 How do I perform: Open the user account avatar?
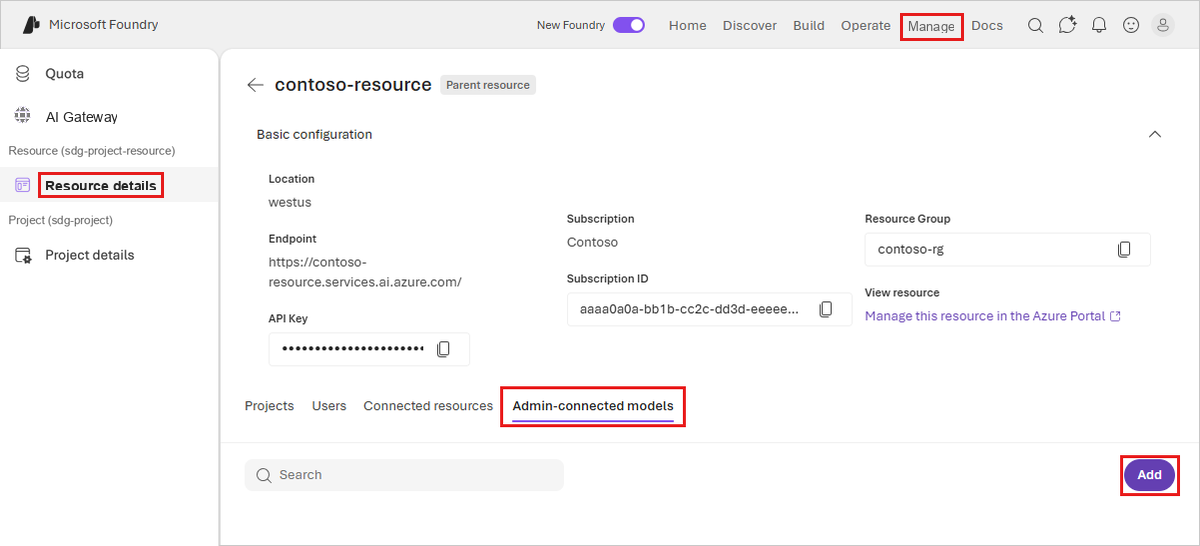click(x=1163, y=26)
